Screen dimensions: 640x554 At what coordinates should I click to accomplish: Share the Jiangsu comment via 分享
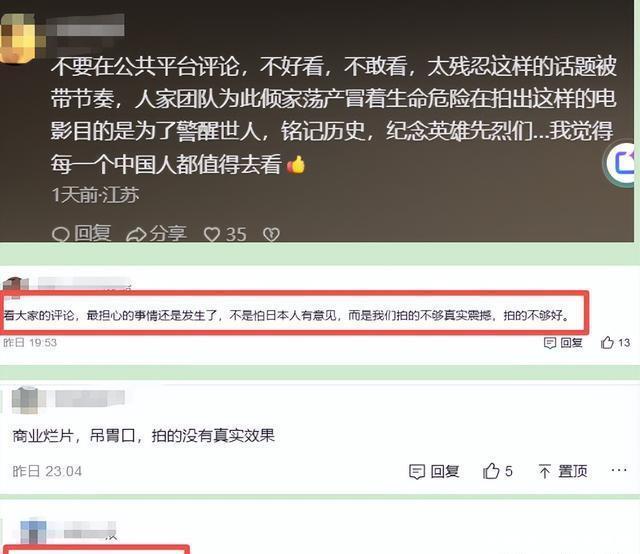[157, 234]
